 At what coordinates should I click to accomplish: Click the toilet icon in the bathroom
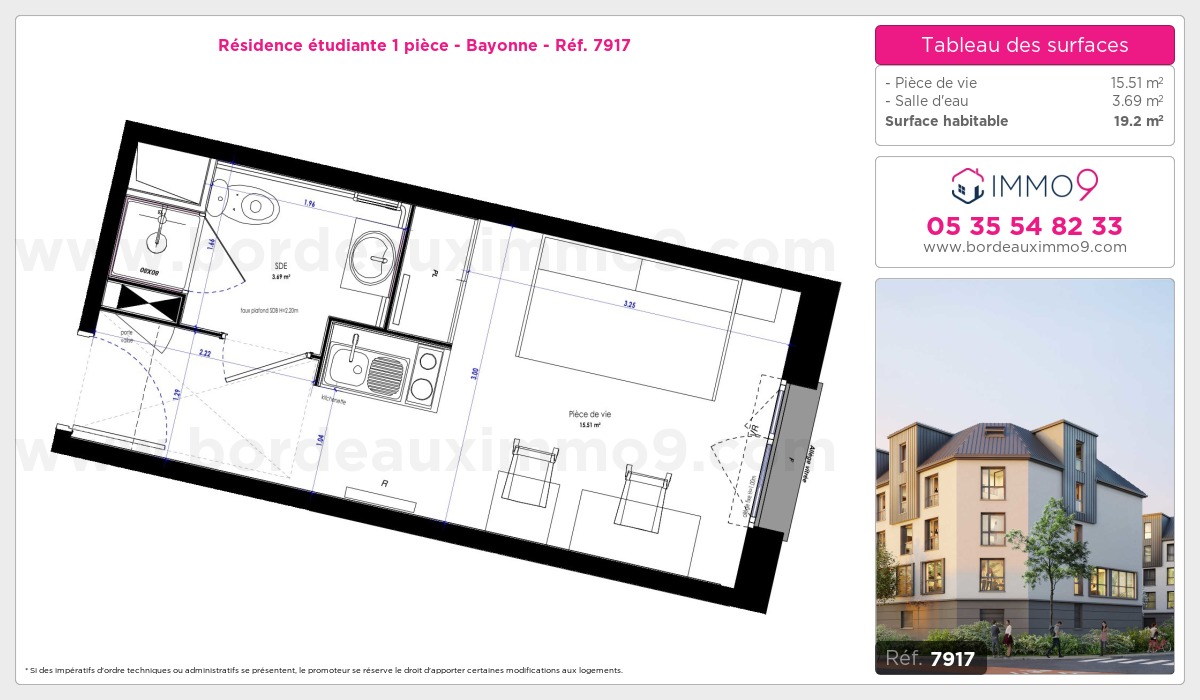click(x=254, y=207)
